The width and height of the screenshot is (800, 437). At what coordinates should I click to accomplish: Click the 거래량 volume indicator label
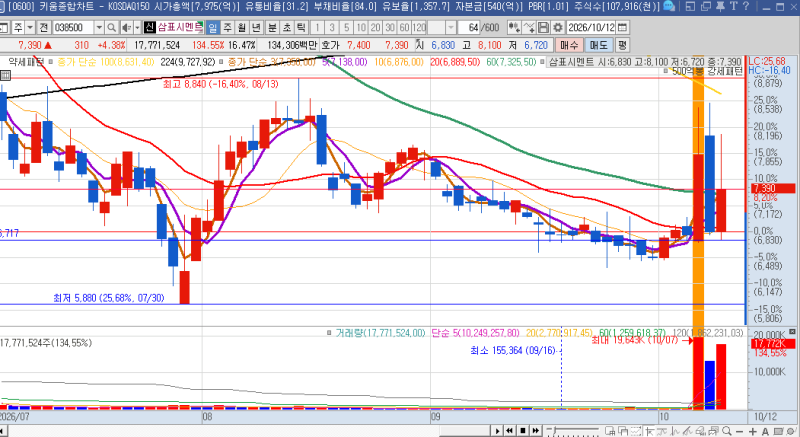click(380, 333)
